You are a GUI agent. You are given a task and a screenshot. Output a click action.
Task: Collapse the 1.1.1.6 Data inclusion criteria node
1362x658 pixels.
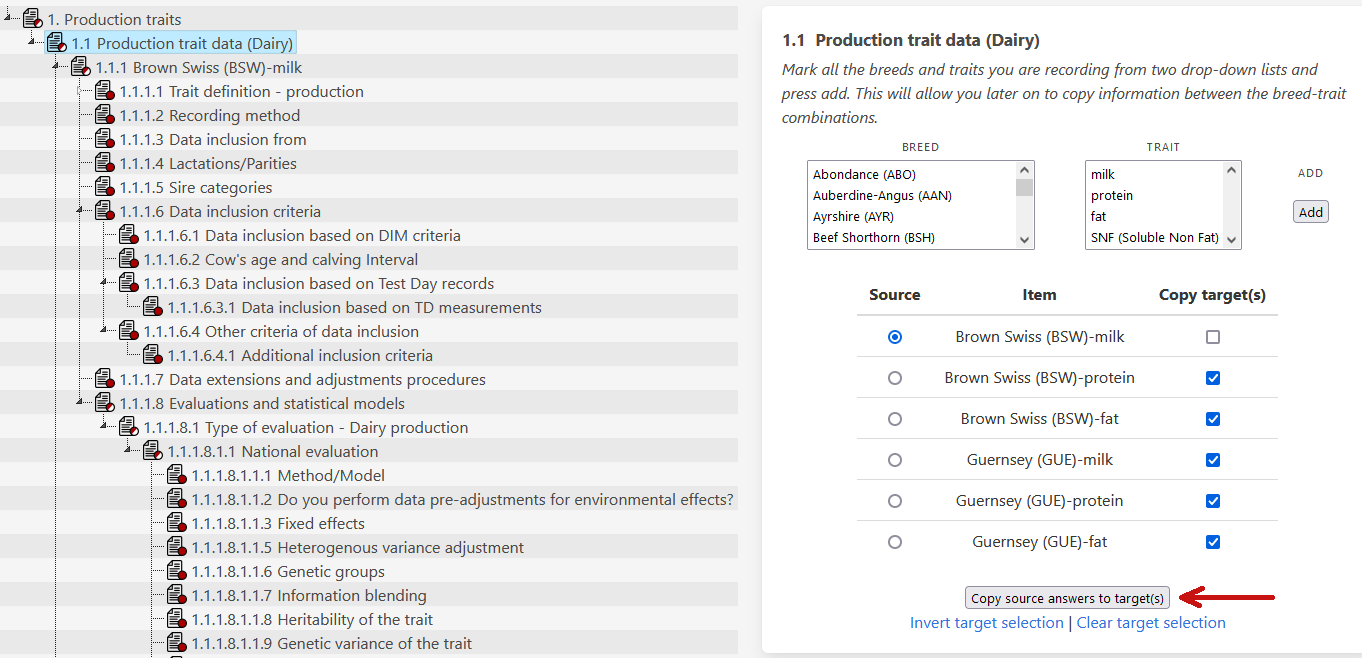click(x=79, y=211)
